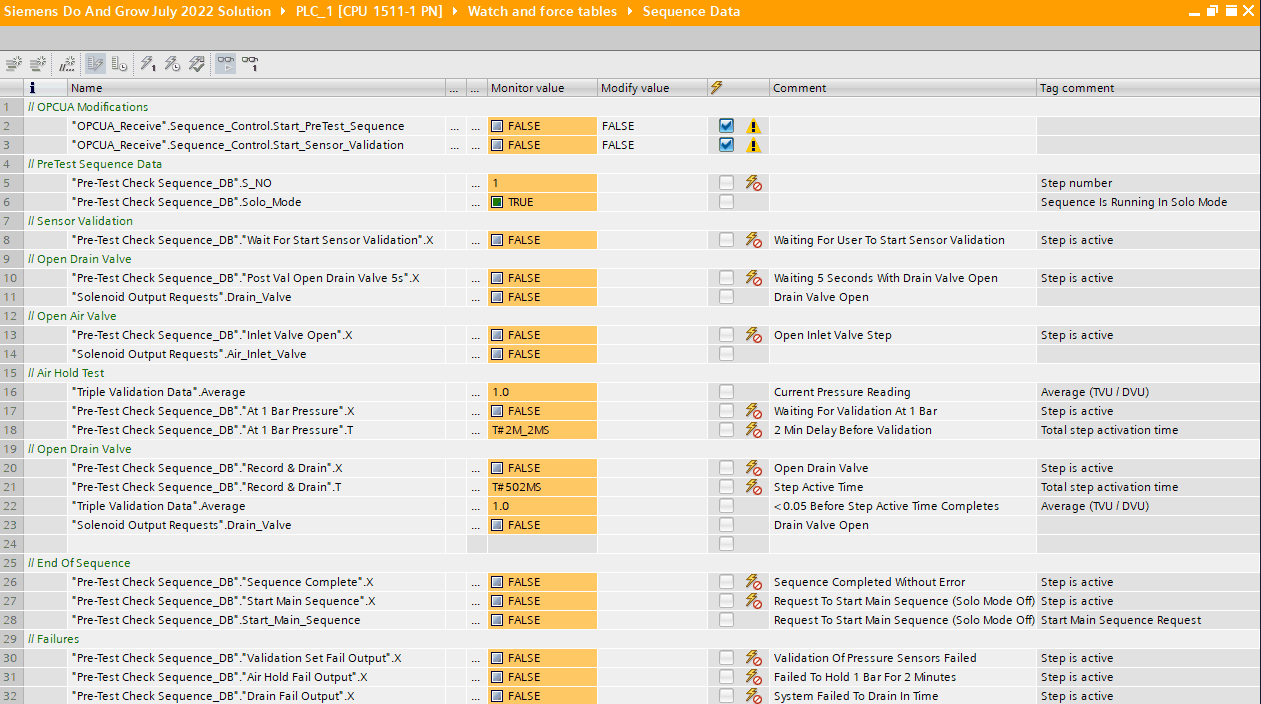The width and height of the screenshot is (1261, 704).
Task: Select the lightning-checkmark enable peripheral outputs icon
Action: pos(196,63)
